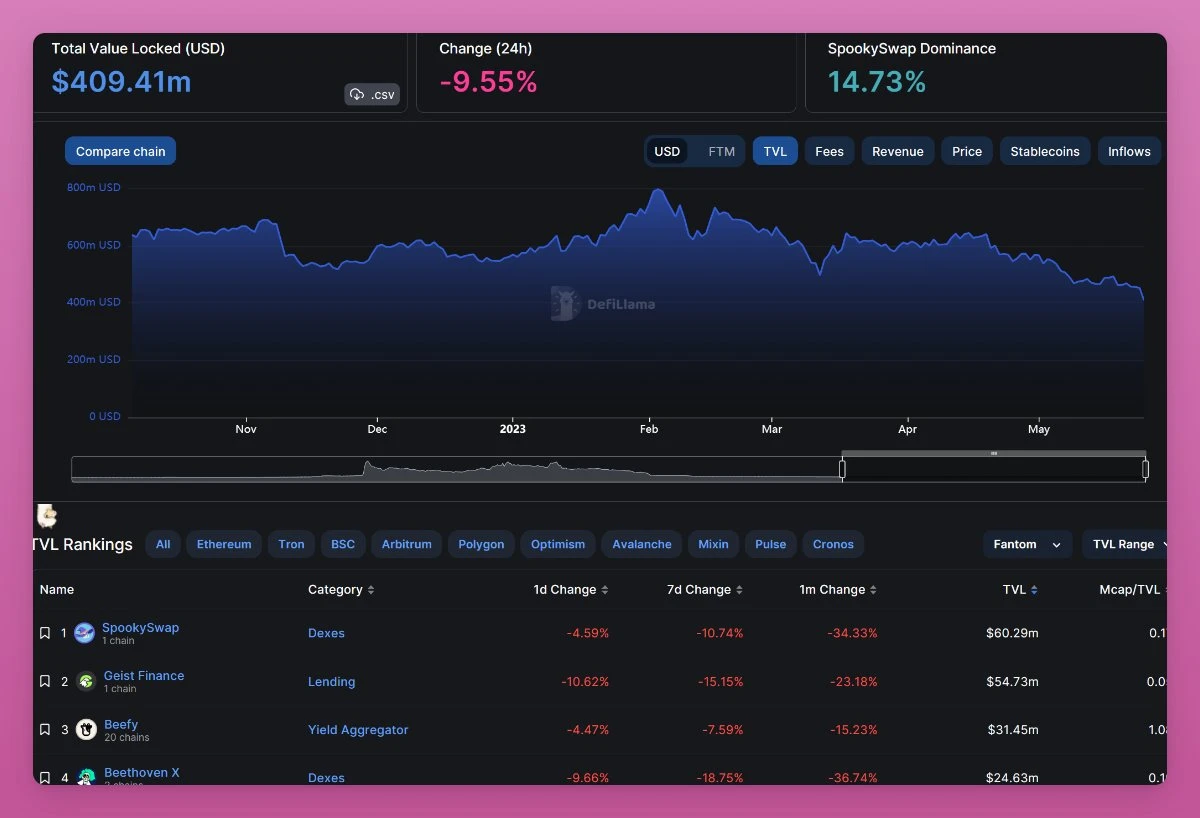This screenshot has height=818, width=1200.
Task: Open the Fantom chain dropdown
Action: tap(1027, 544)
